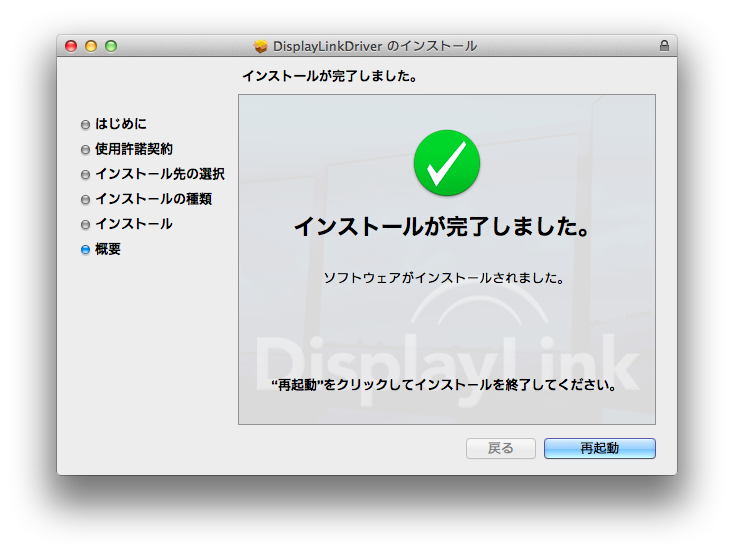Click the disabled 戻る back button
This screenshot has width=734, height=554.
coord(500,448)
